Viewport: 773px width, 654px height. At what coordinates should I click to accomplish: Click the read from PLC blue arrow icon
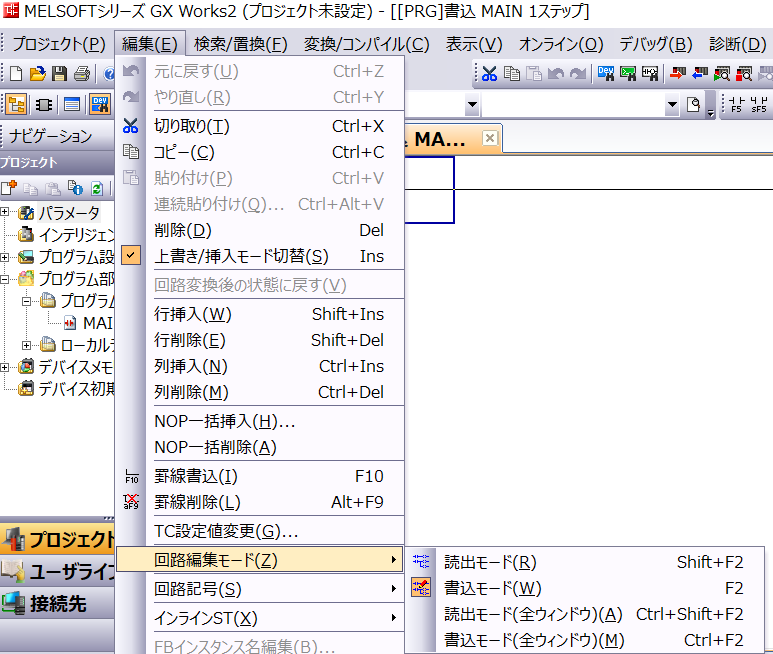pos(700,74)
